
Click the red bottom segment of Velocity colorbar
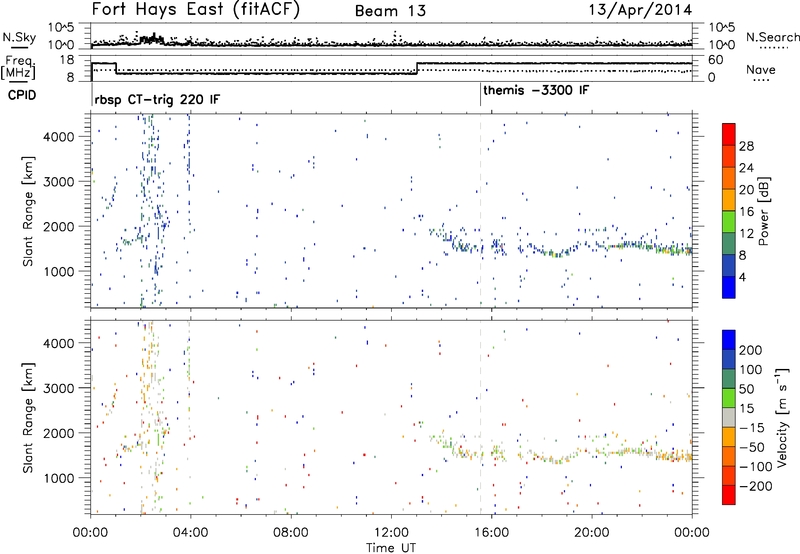coord(729,495)
